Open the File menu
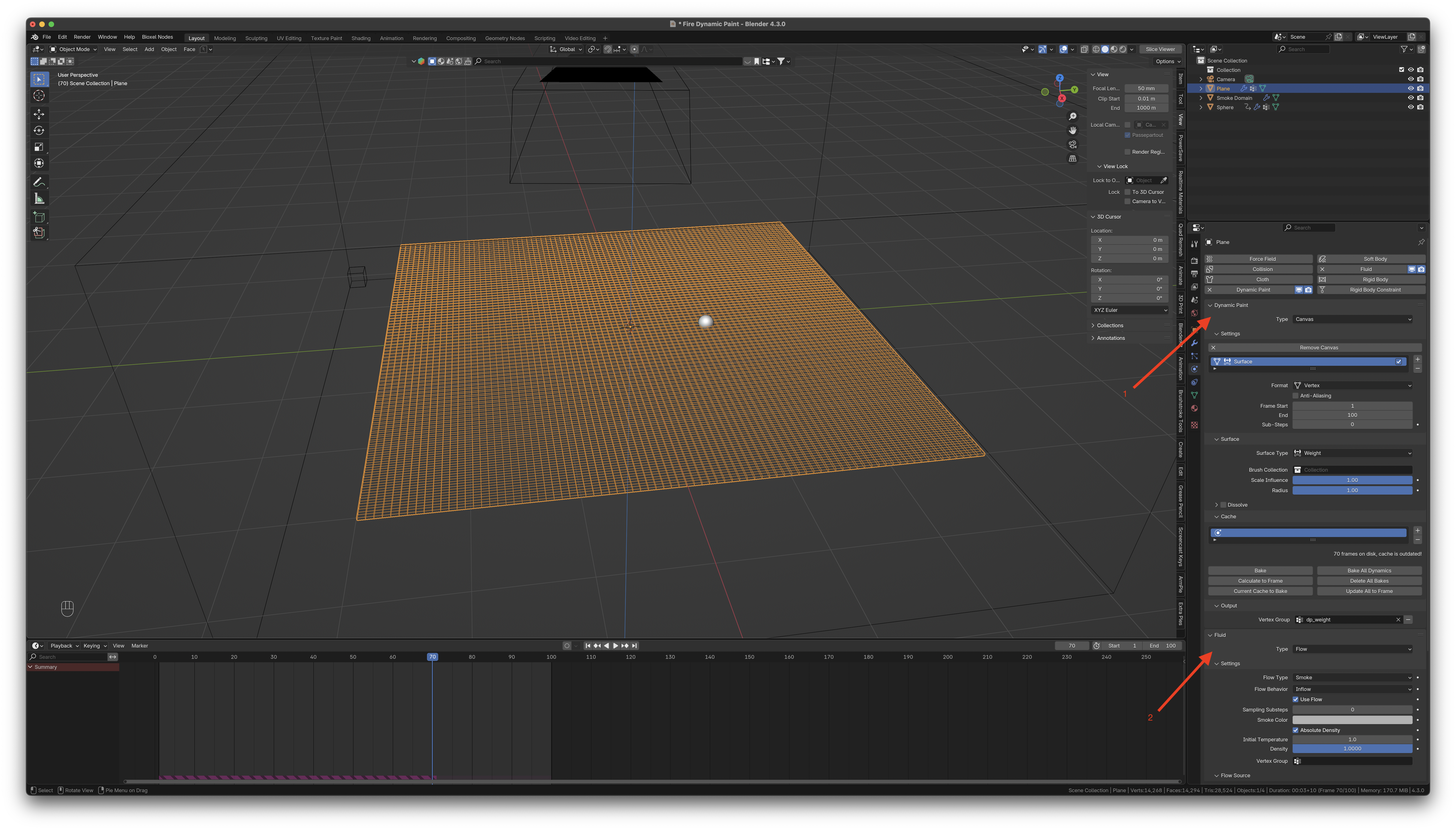1456x830 pixels. [x=47, y=37]
